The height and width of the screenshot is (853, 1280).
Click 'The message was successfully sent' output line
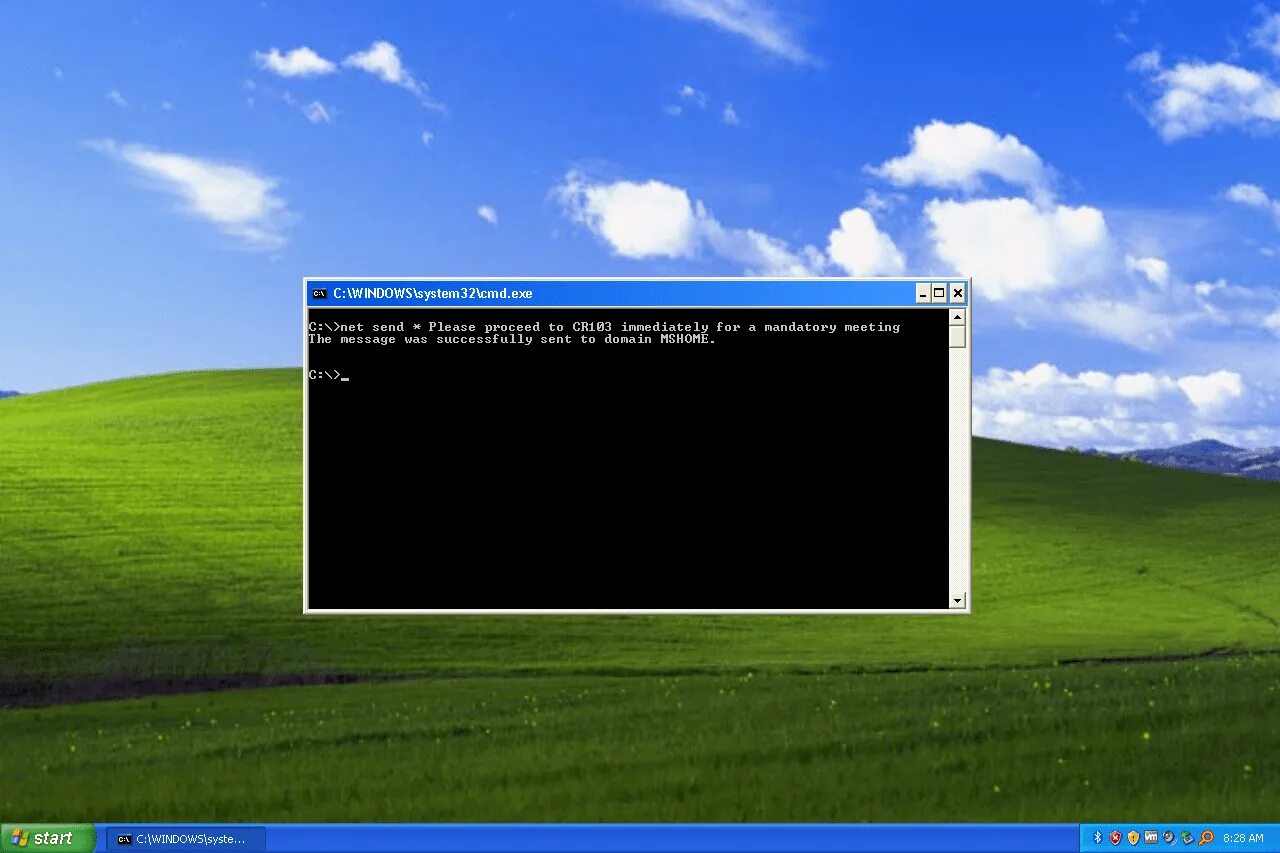coord(513,339)
